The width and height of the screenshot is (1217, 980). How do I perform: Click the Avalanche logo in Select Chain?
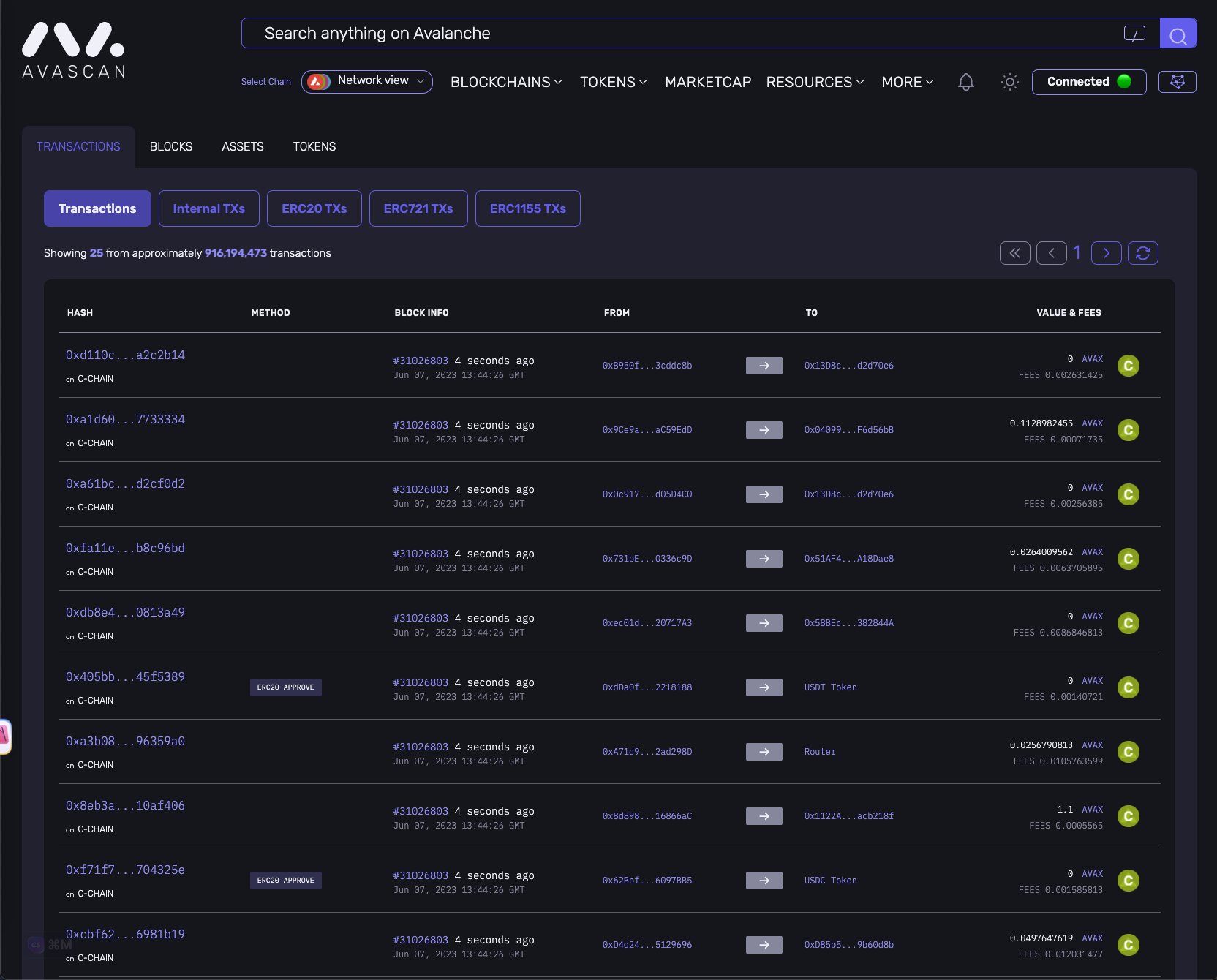[x=317, y=81]
